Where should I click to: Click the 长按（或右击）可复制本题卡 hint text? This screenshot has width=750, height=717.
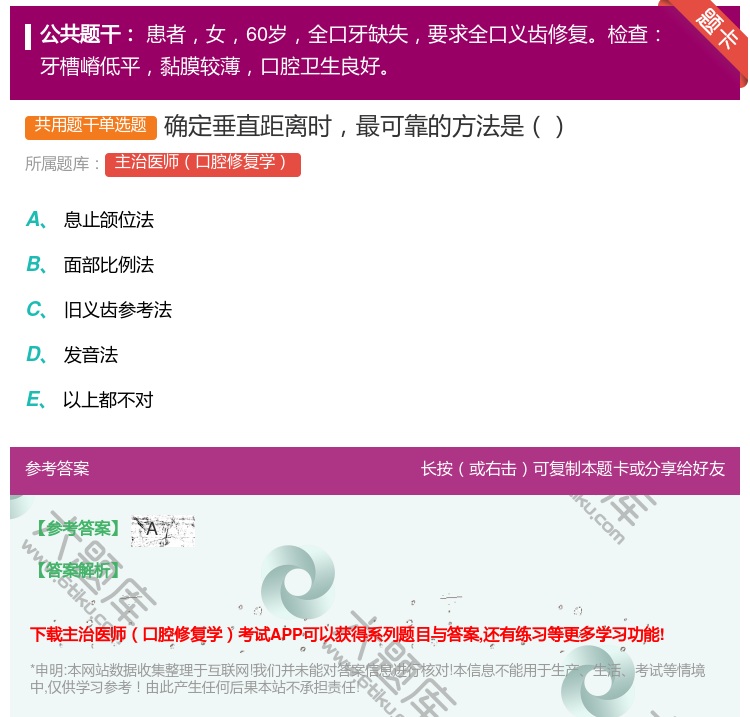(573, 469)
